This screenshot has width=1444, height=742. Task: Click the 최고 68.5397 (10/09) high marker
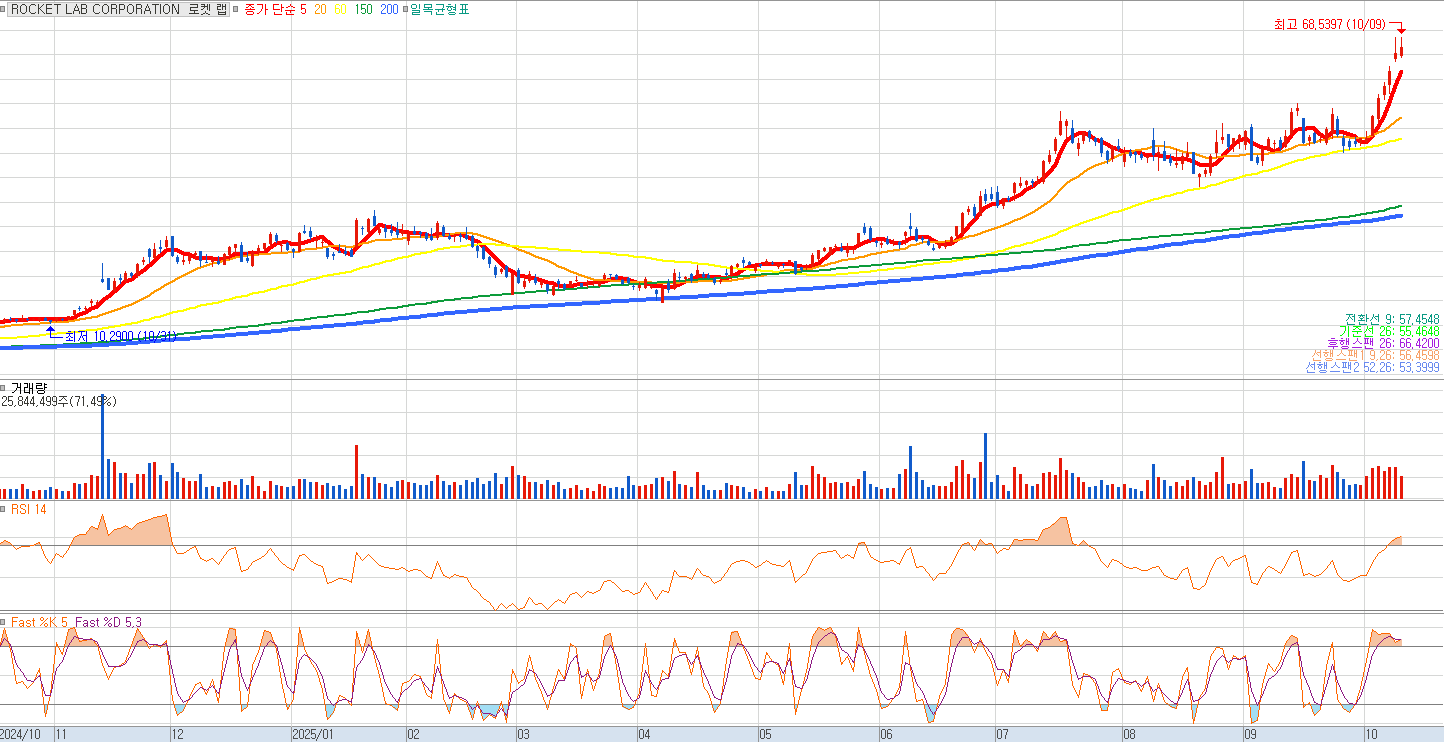[1331, 24]
